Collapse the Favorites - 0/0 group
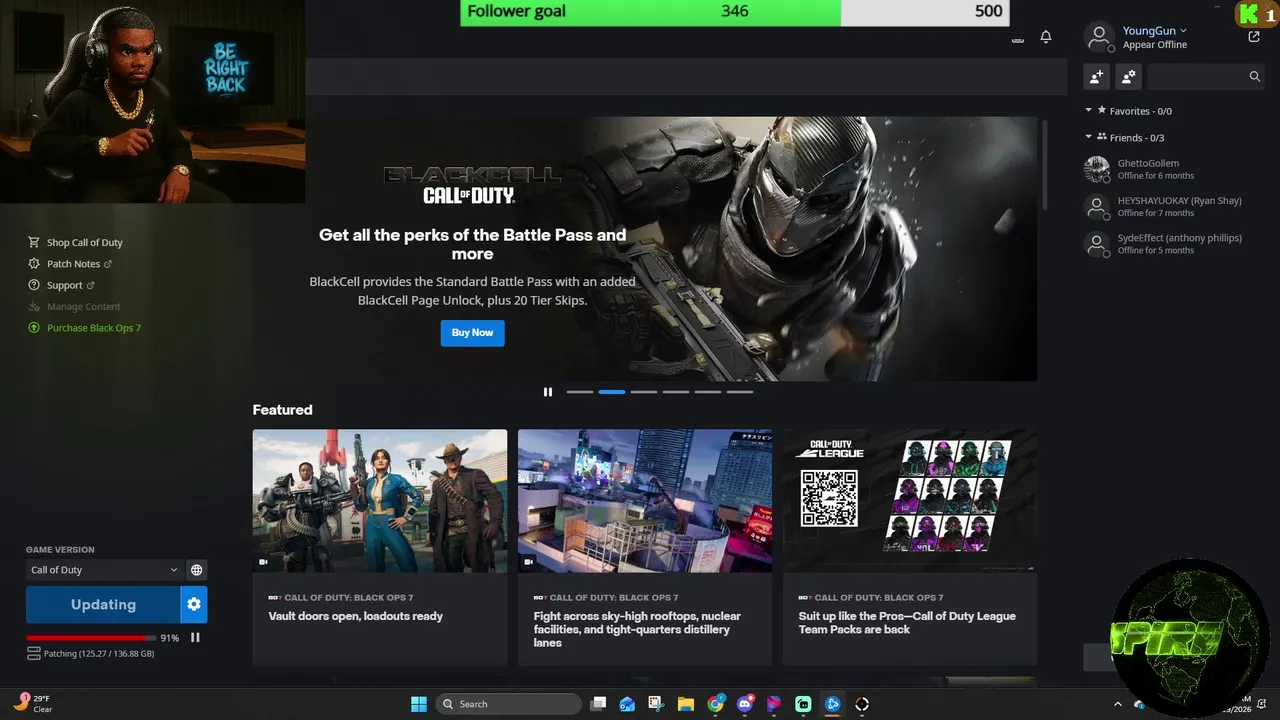 [x=1089, y=111]
